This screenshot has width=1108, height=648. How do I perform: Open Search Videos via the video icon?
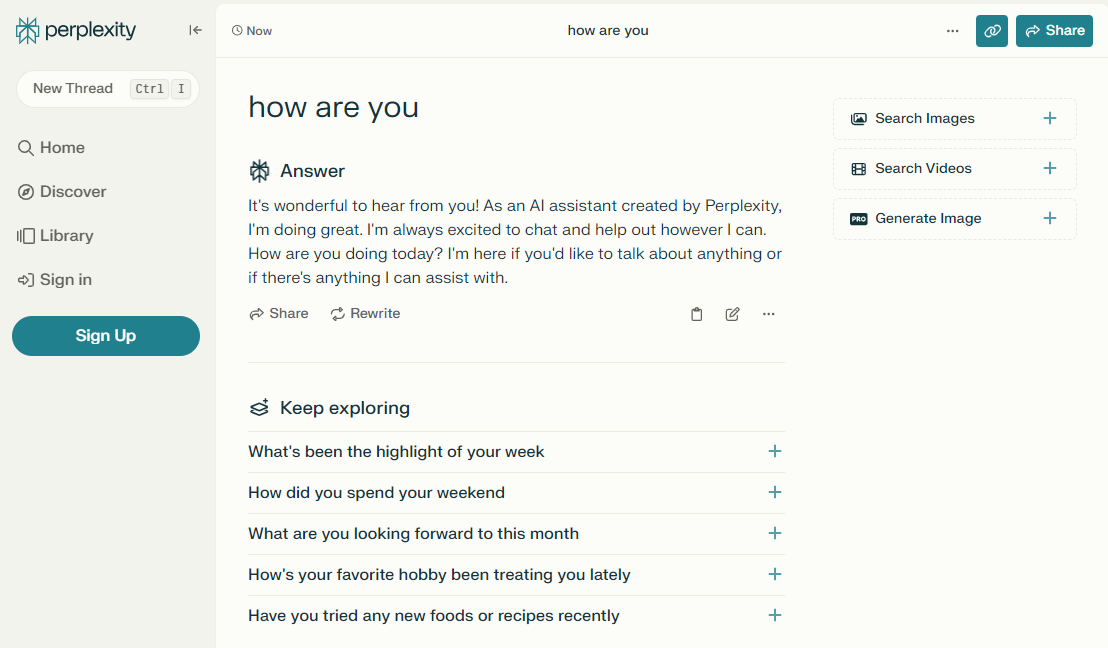click(859, 168)
